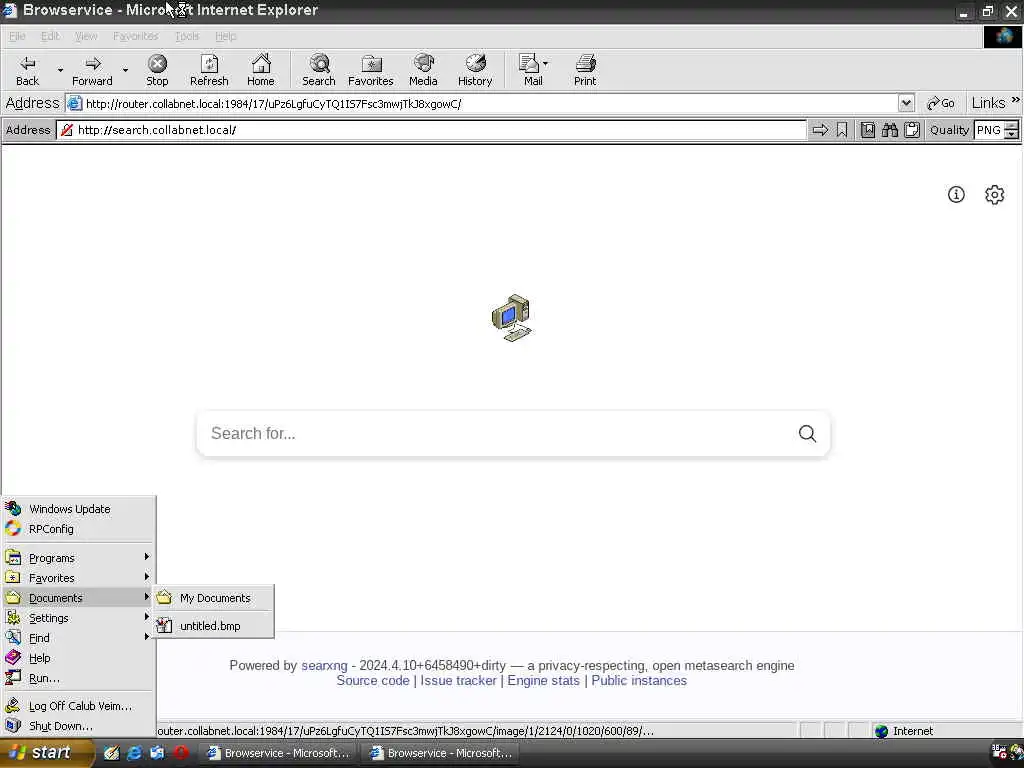The width and height of the screenshot is (1024, 768).
Task: Select Log Off Calub Veim...
Action: pyautogui.click(x=78, y=706)
